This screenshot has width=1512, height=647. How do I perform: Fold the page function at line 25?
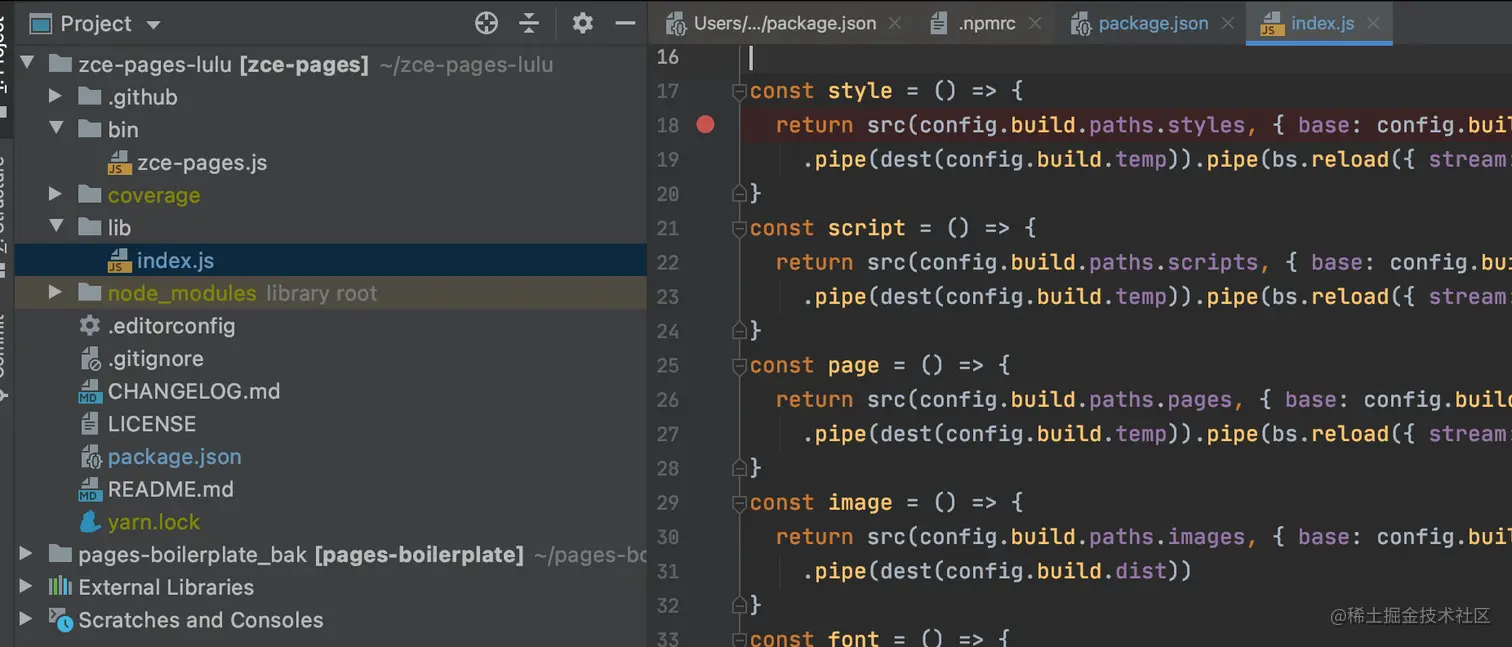(740, 366)
